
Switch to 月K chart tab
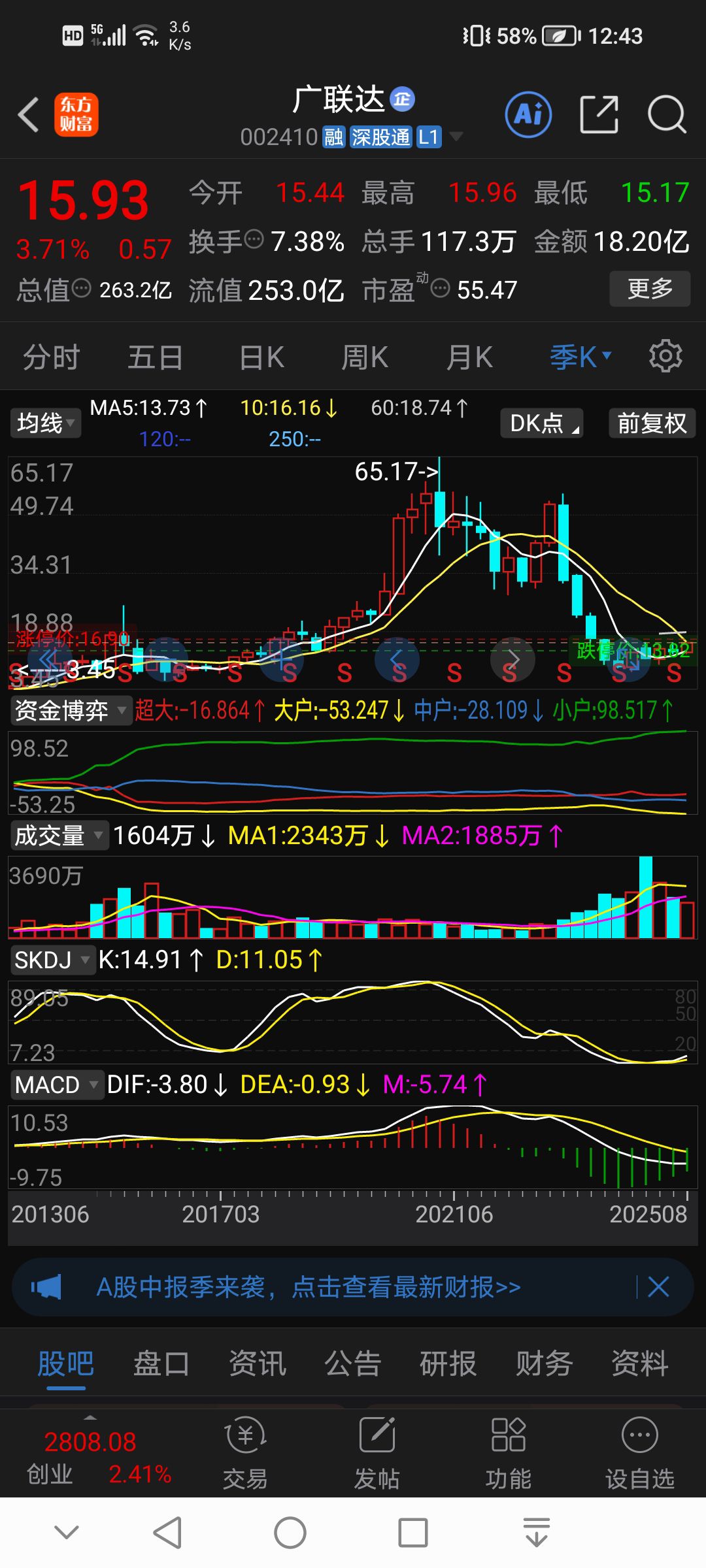[x=469, y=357]
